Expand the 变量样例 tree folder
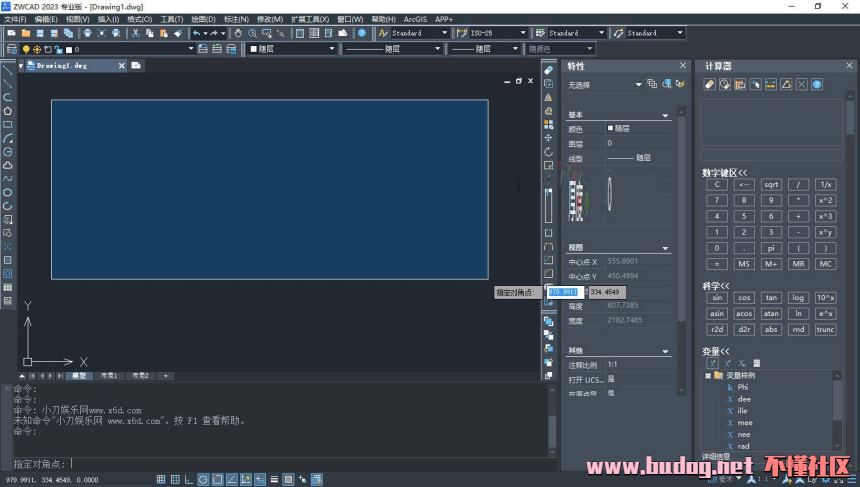The width and height of the screenshot is (860, 487). 708,376
